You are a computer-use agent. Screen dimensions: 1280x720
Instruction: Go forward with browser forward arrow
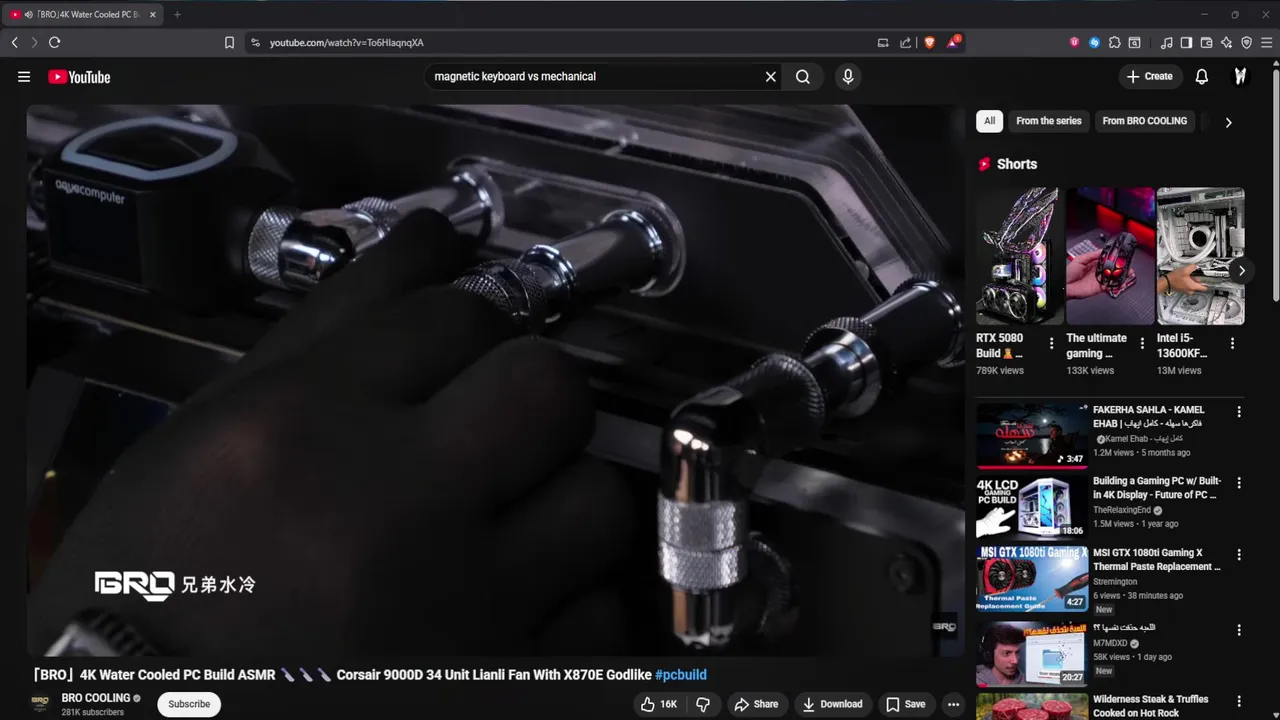(x=34, y=43)
